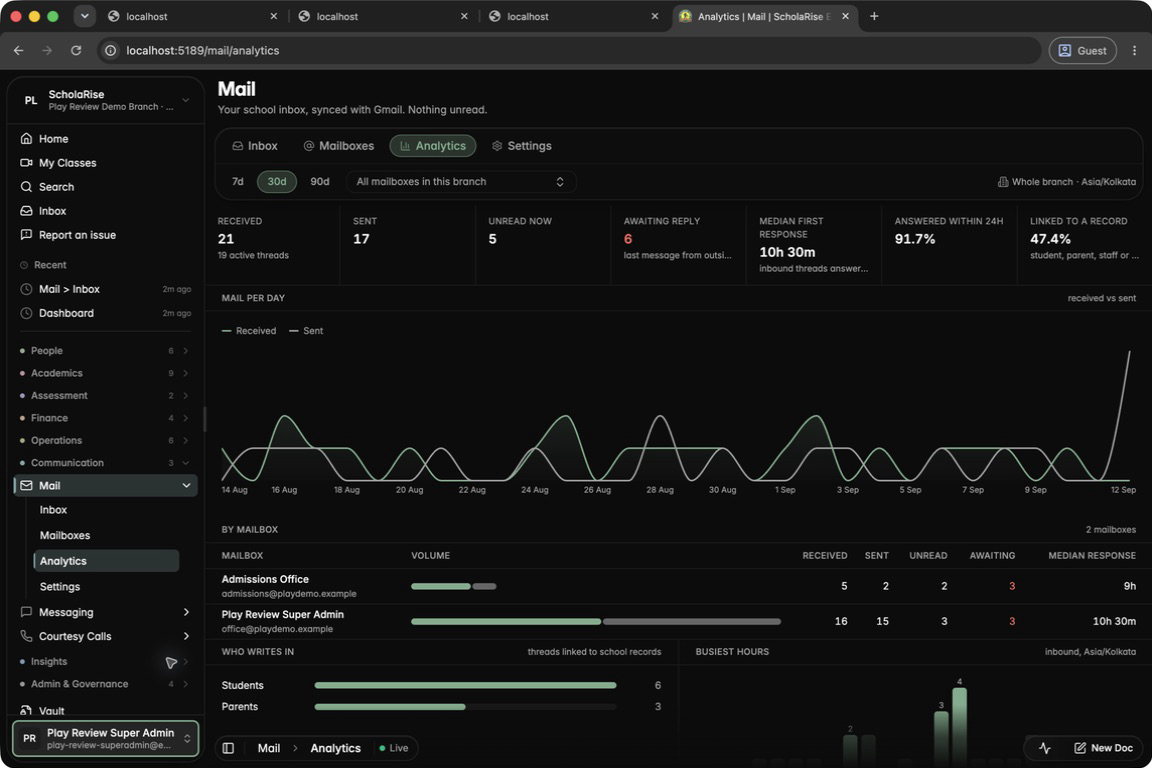This screenshot has width=1152, height=768.
Task: Click the Parents threads bar
Action: (465, 707)
